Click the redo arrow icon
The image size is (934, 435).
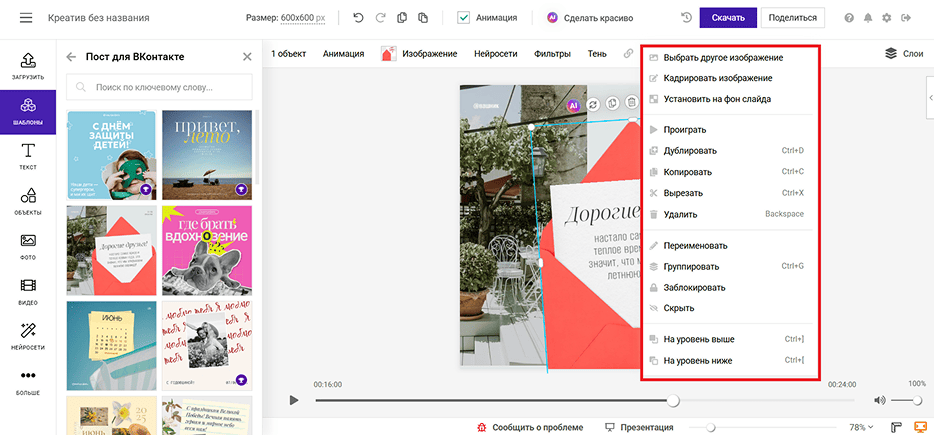click(380, 18)
